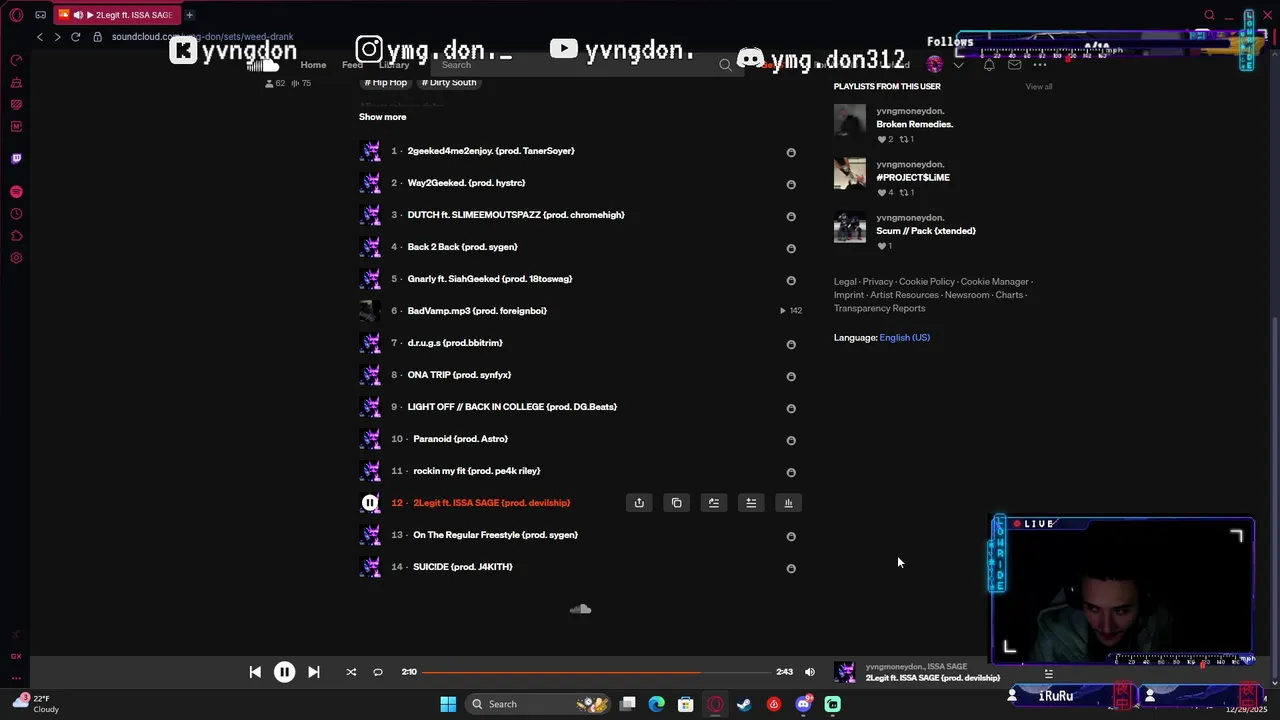The image size is (1280, 720).
Task: Toggle repeat in the player bar
Action: coord(378,672)
